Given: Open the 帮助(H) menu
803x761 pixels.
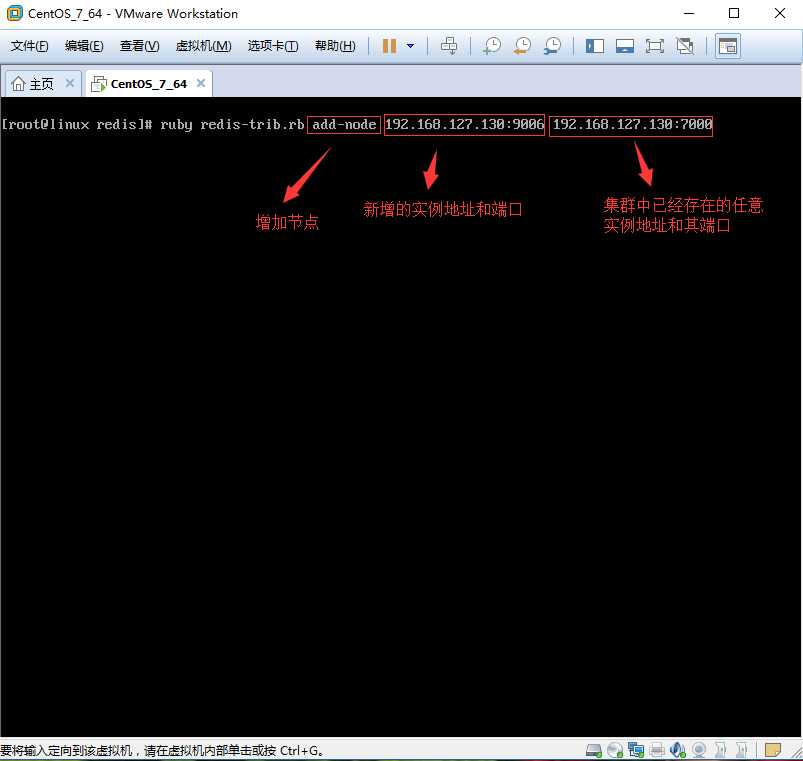Looking at the screenshot, I should click(x=335, y=46).
